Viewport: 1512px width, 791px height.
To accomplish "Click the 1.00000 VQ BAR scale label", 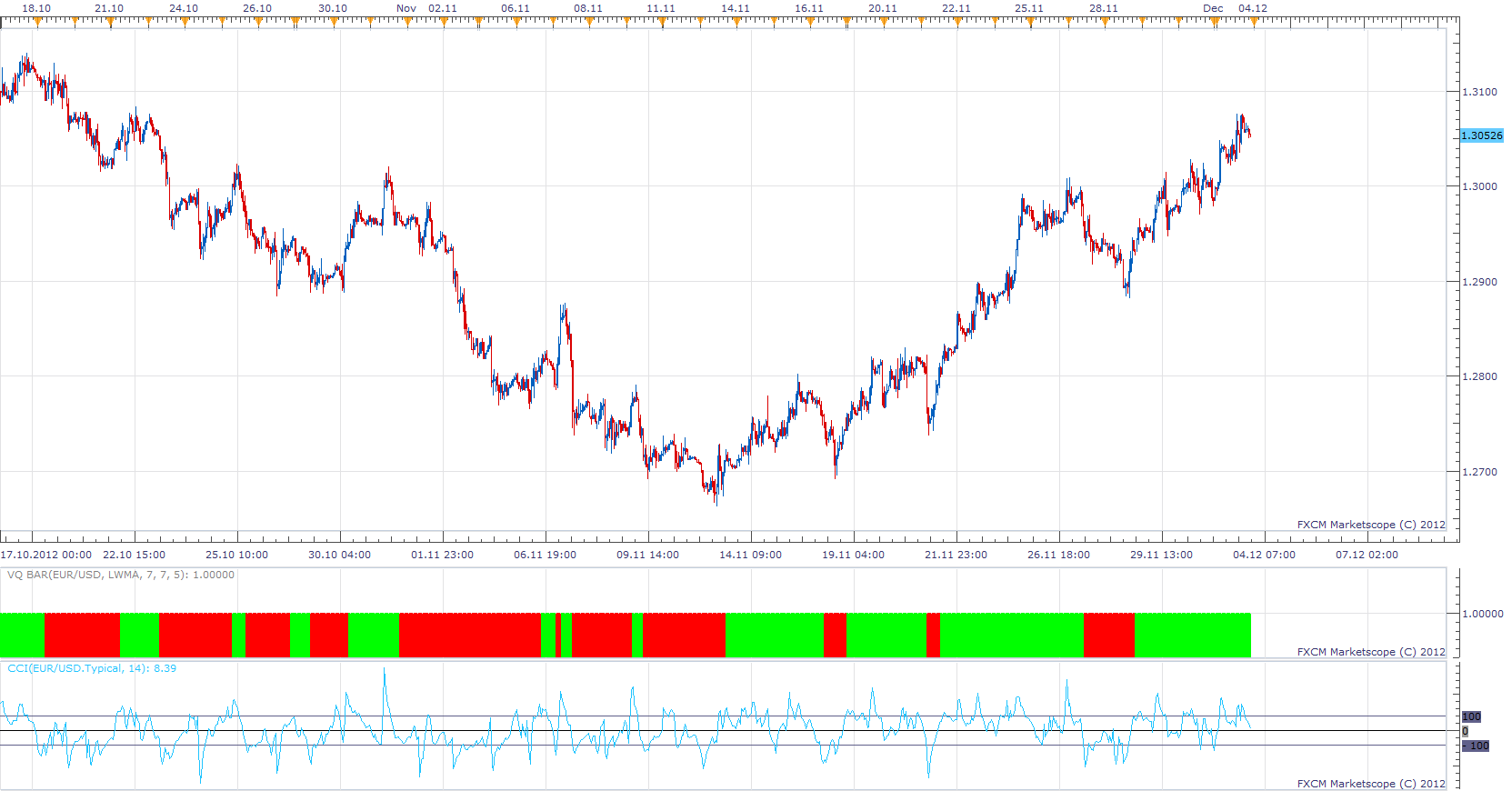I will [1482, 614].
